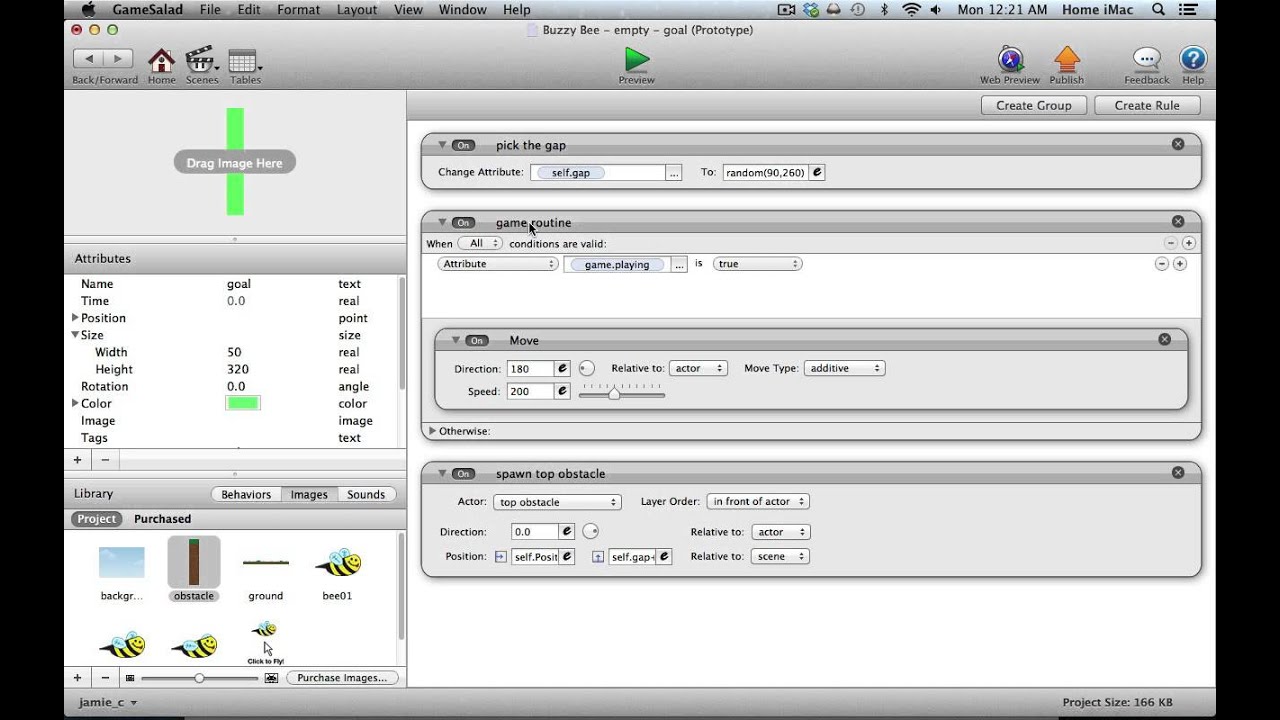The height and width of the screenshot is (720, 1280).
Task: Click the Create Rule button
Action: [x=1147, y=105]
